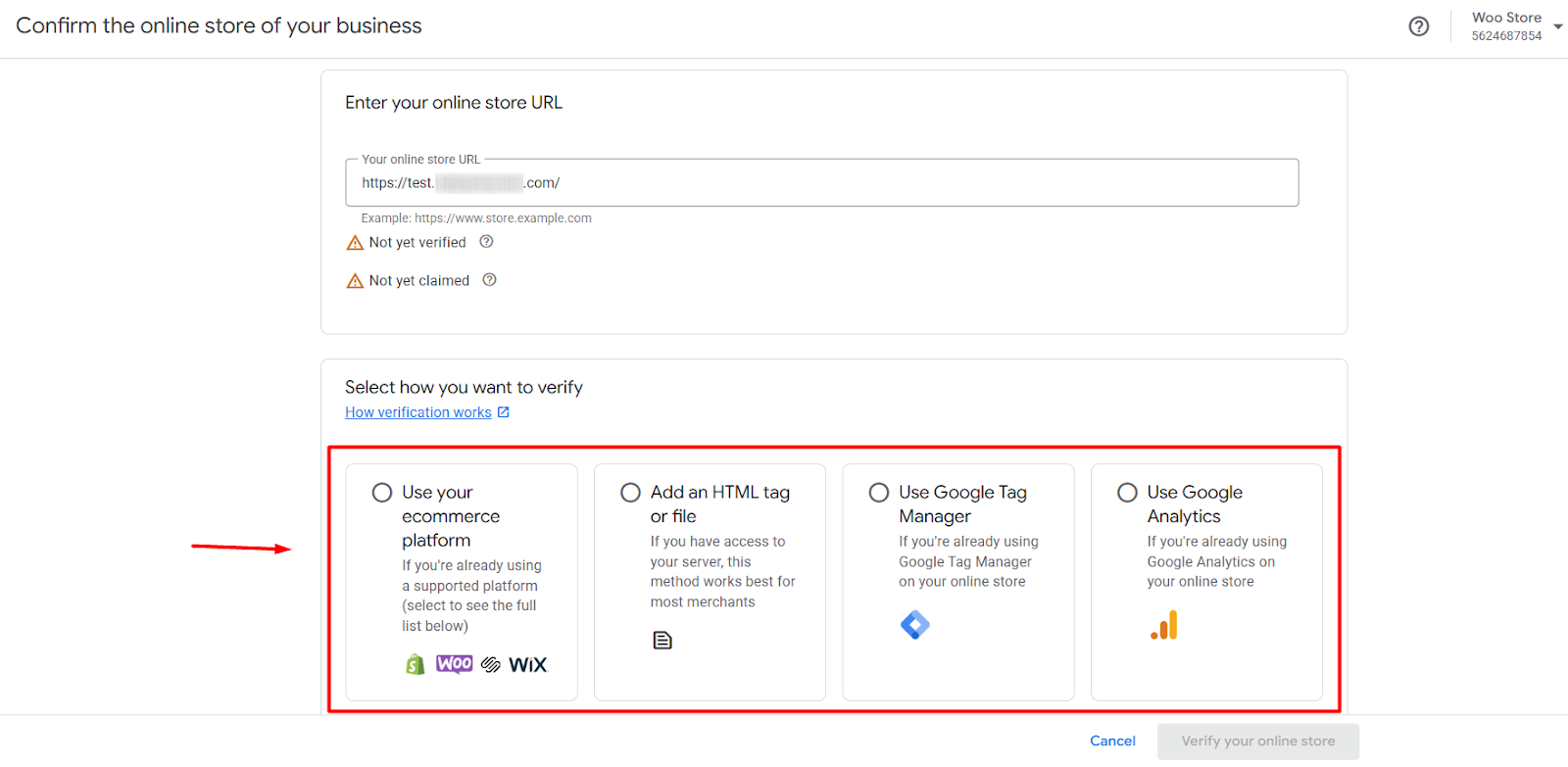Open the How verification works link
Screen dimensions: 1568x767
click(418, 412)
